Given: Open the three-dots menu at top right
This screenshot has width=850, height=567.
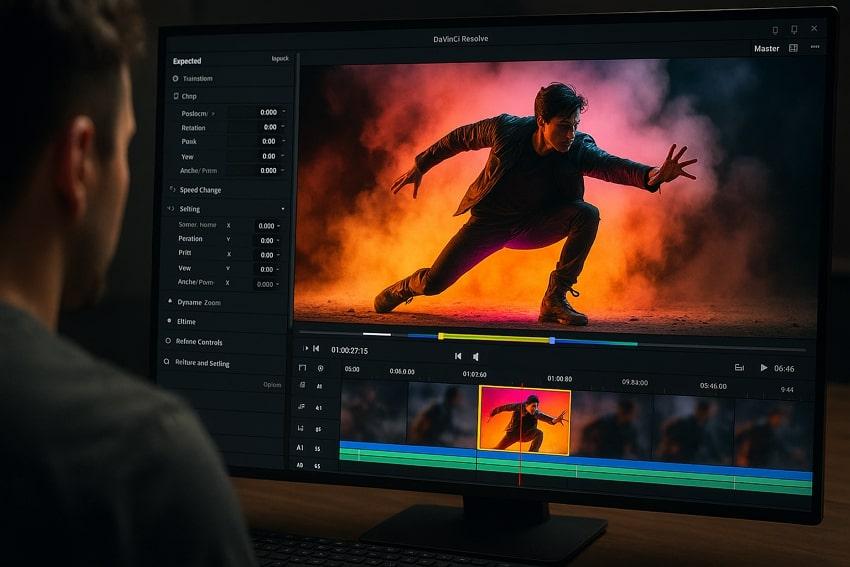Looking at the screenshot, I should (x=815, y=47).
